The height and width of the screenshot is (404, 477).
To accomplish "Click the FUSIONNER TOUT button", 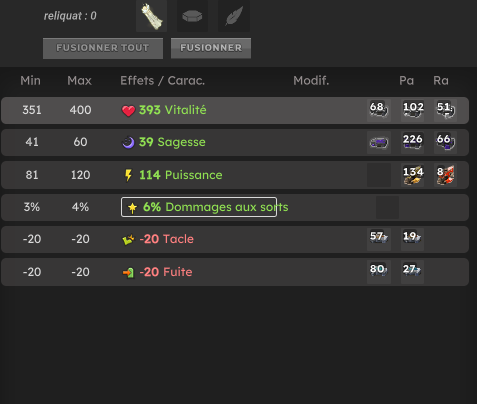I will (x=103, y=48).
